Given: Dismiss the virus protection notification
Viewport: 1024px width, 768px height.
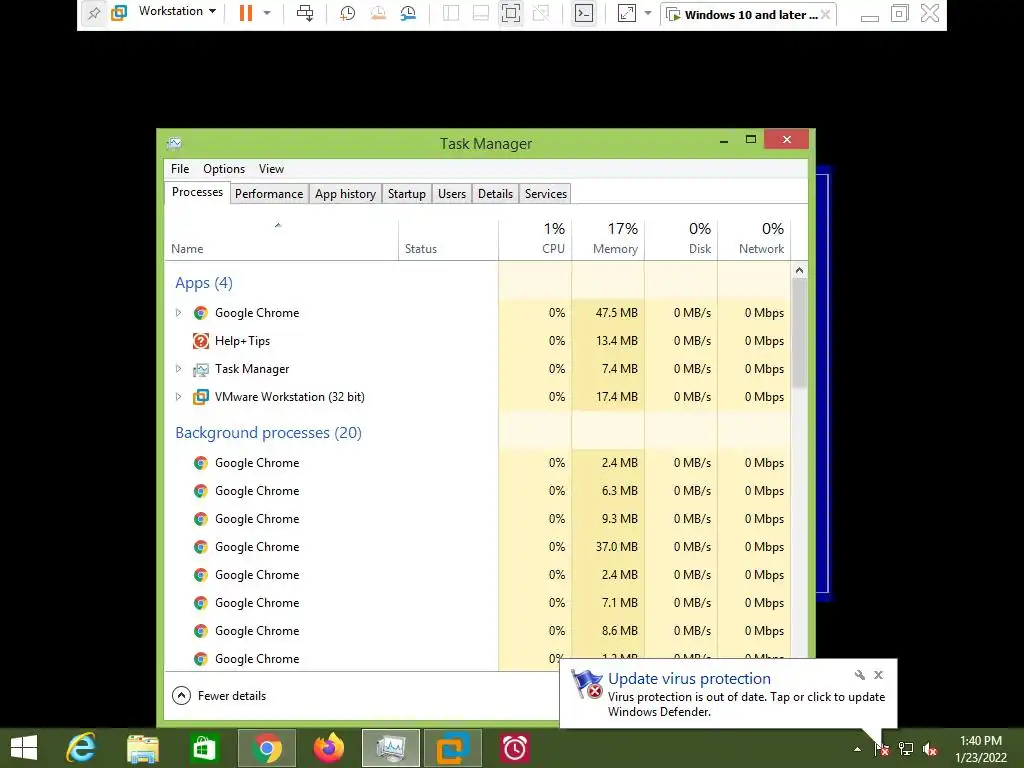Looking at the screenshot, I should point(878,675).
